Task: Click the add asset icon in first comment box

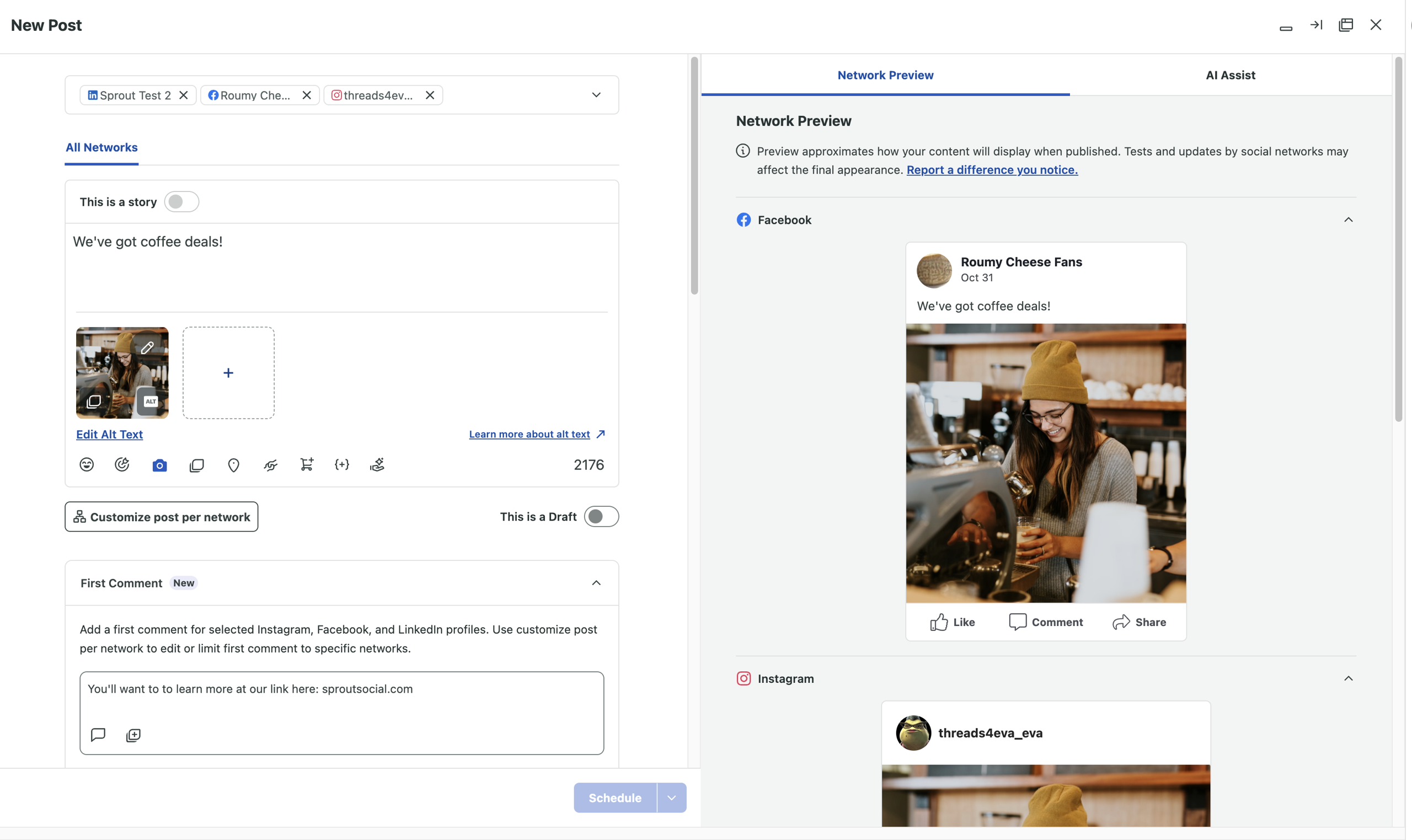Action: pos(133,735)
